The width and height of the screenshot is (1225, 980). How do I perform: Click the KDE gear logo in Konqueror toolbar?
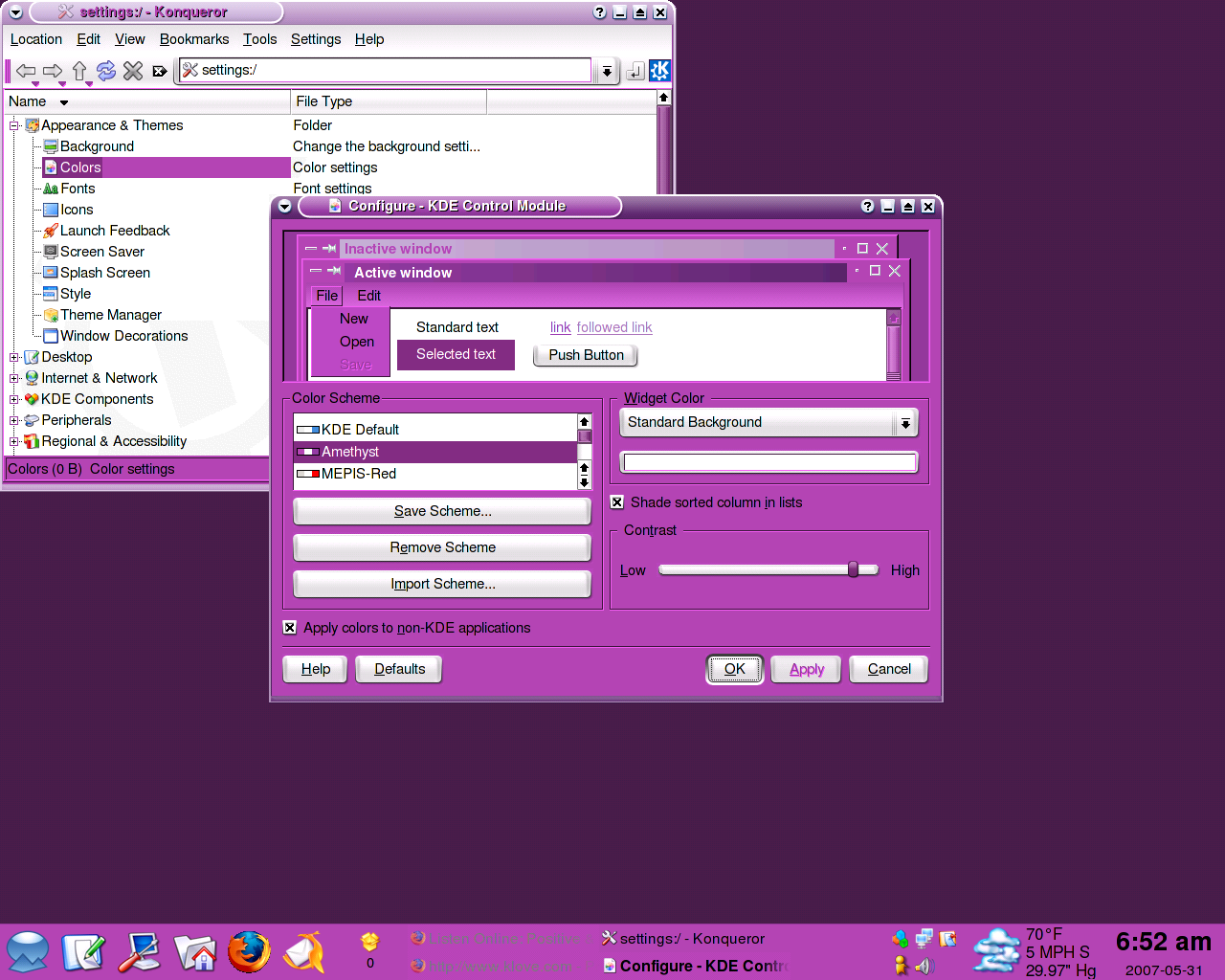coord(660,71)
